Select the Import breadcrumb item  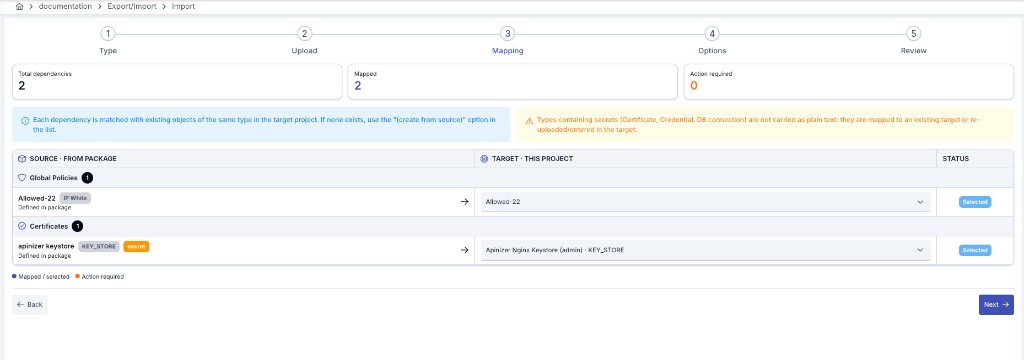click(x=184, y=7)
